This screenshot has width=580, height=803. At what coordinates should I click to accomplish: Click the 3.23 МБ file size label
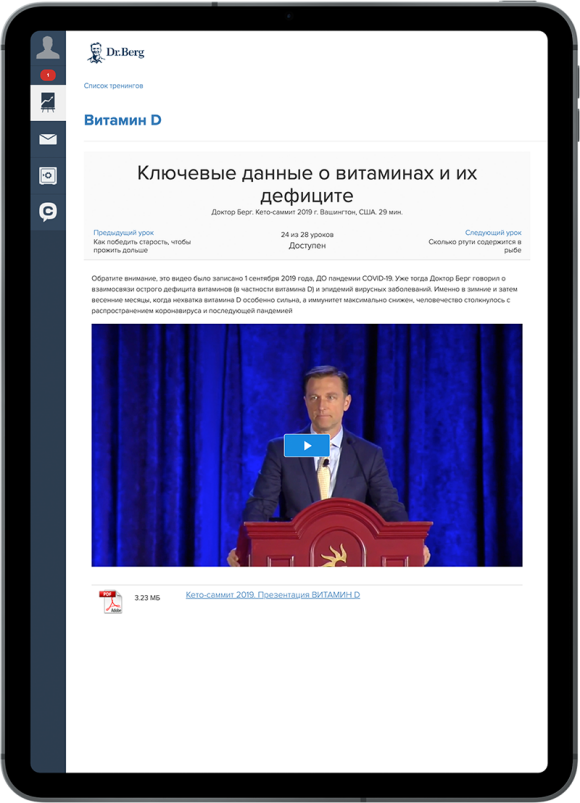click(147, 598)
